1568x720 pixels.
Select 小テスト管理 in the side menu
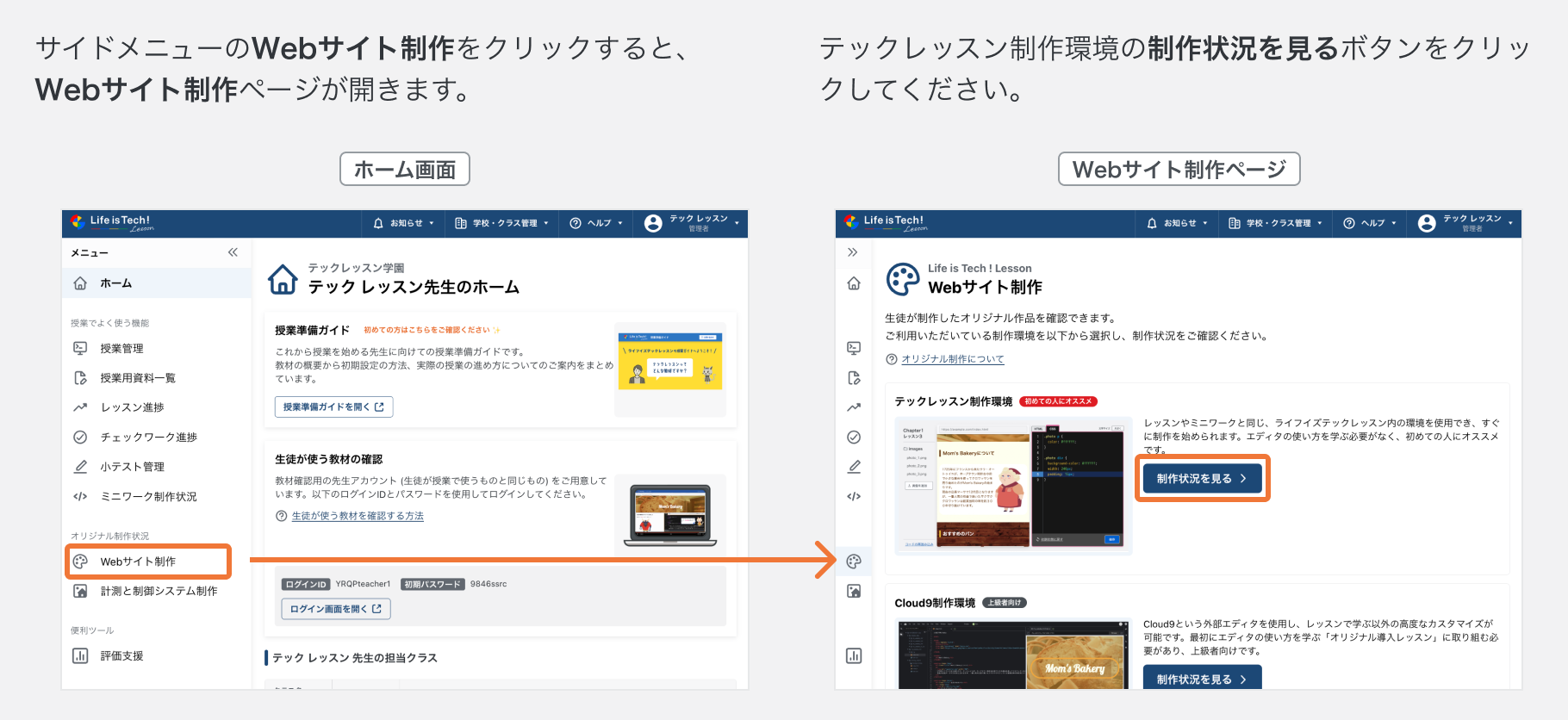157,467
